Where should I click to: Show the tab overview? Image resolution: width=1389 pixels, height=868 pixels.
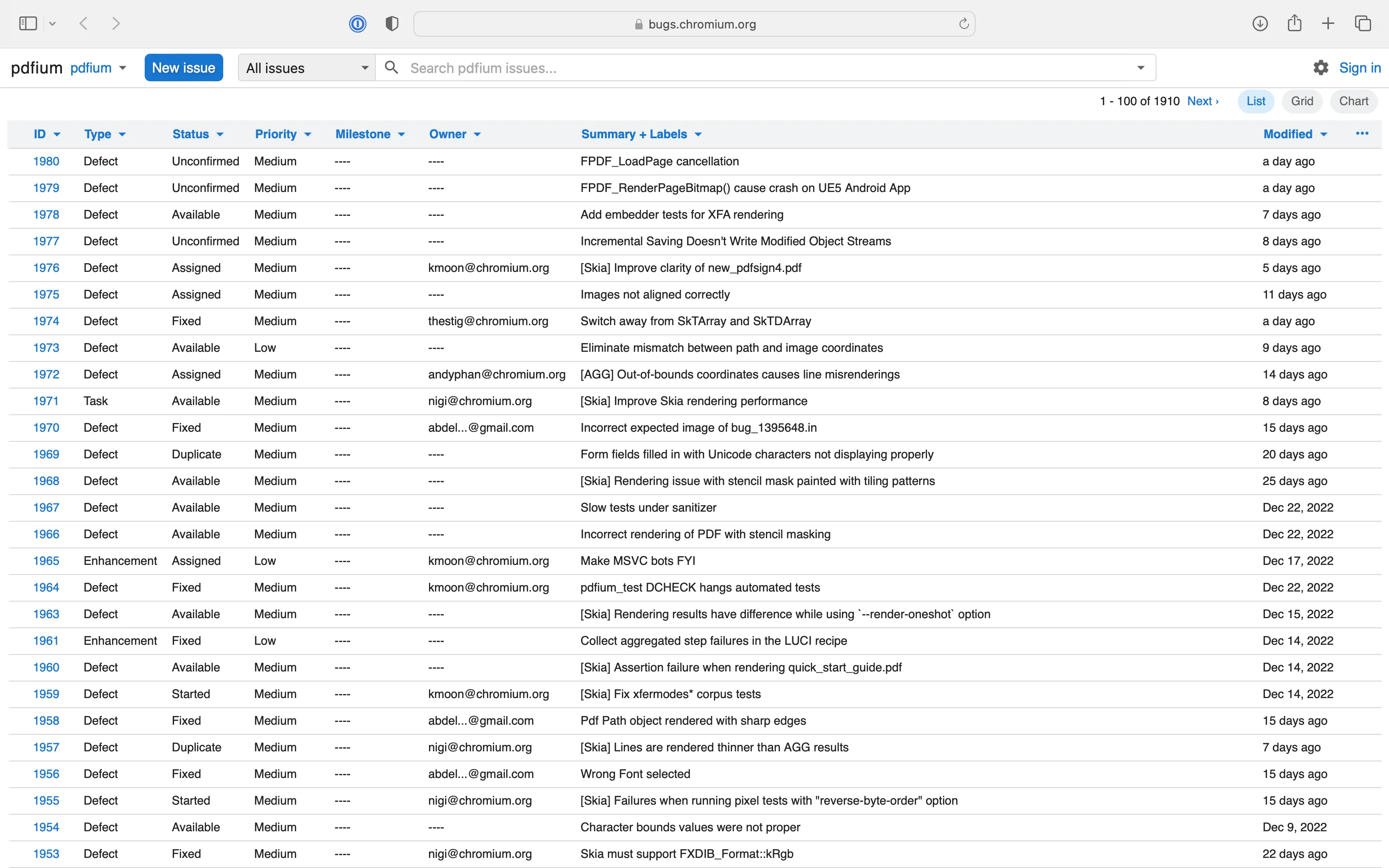(1363, 23)
